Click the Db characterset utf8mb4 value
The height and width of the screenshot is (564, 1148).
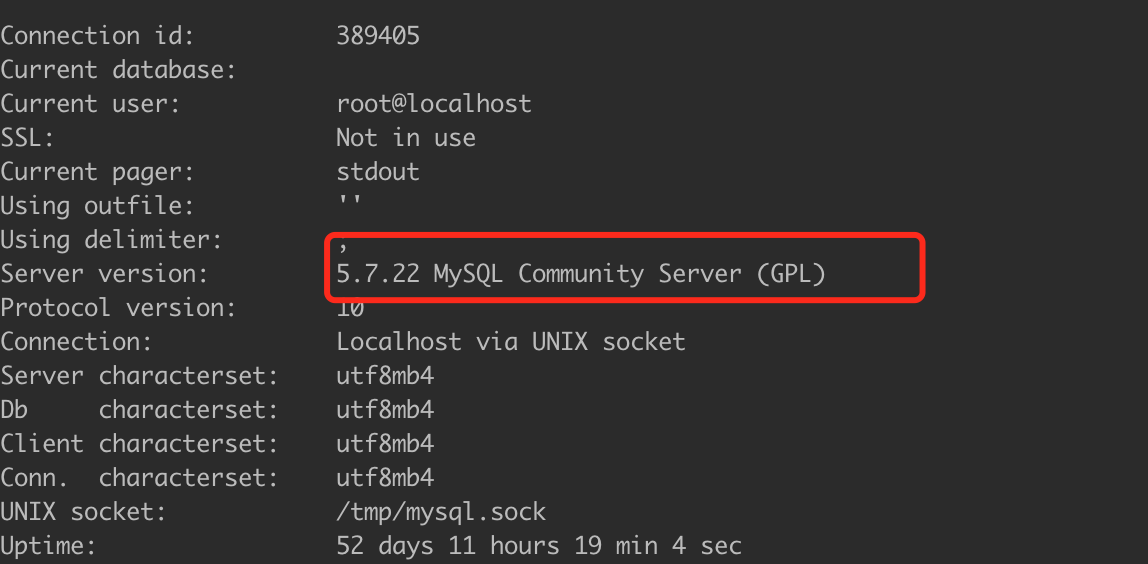[x=385, y=410]
